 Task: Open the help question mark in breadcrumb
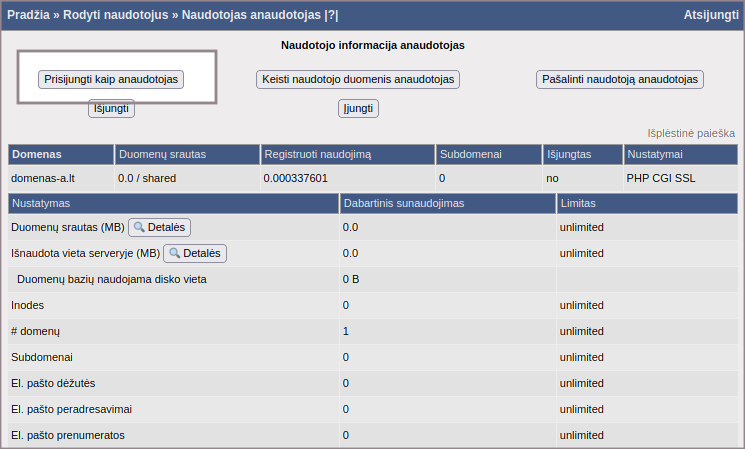coord(332,15)
